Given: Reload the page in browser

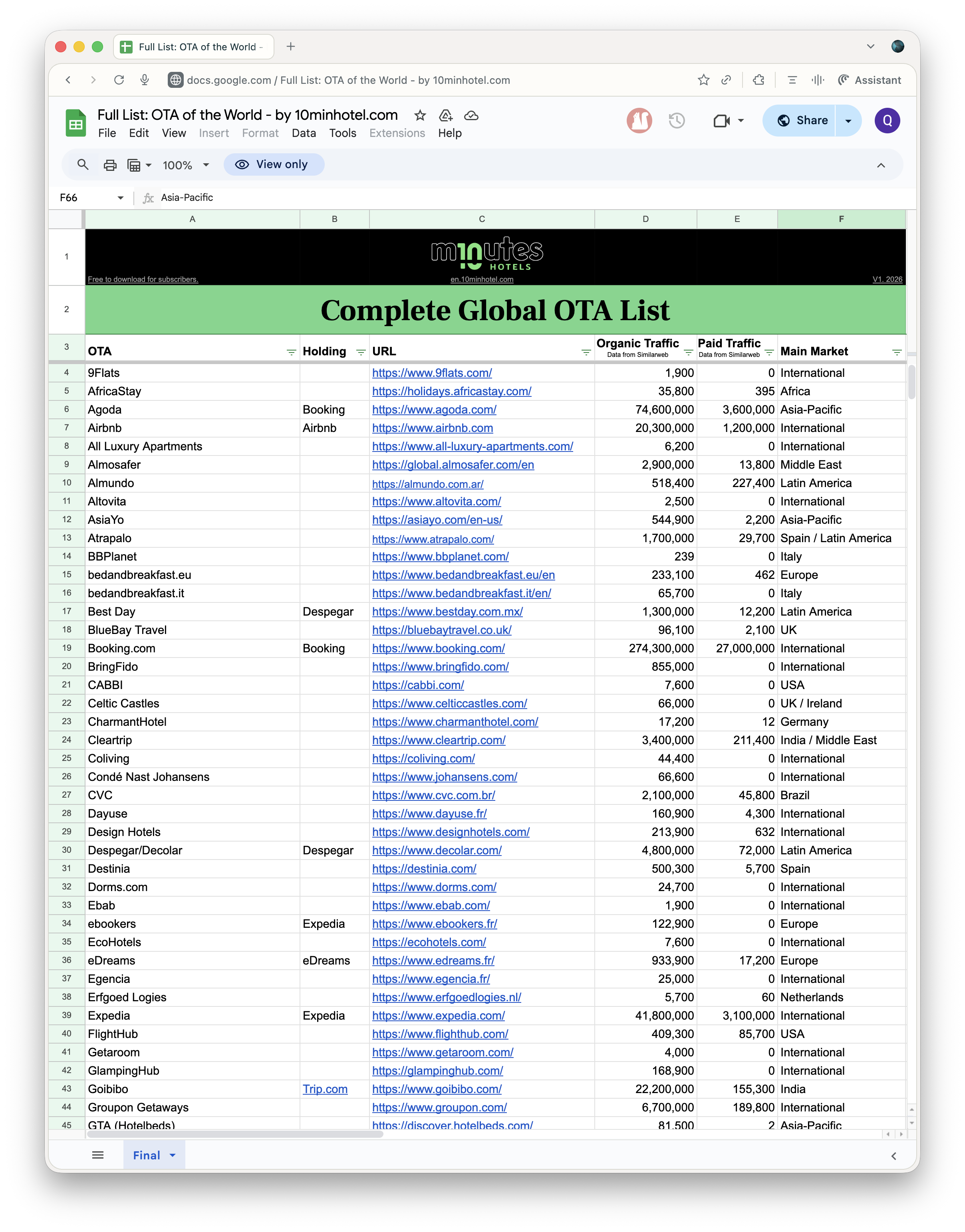Looking at the screenshot, I should [x=119, y=80].
